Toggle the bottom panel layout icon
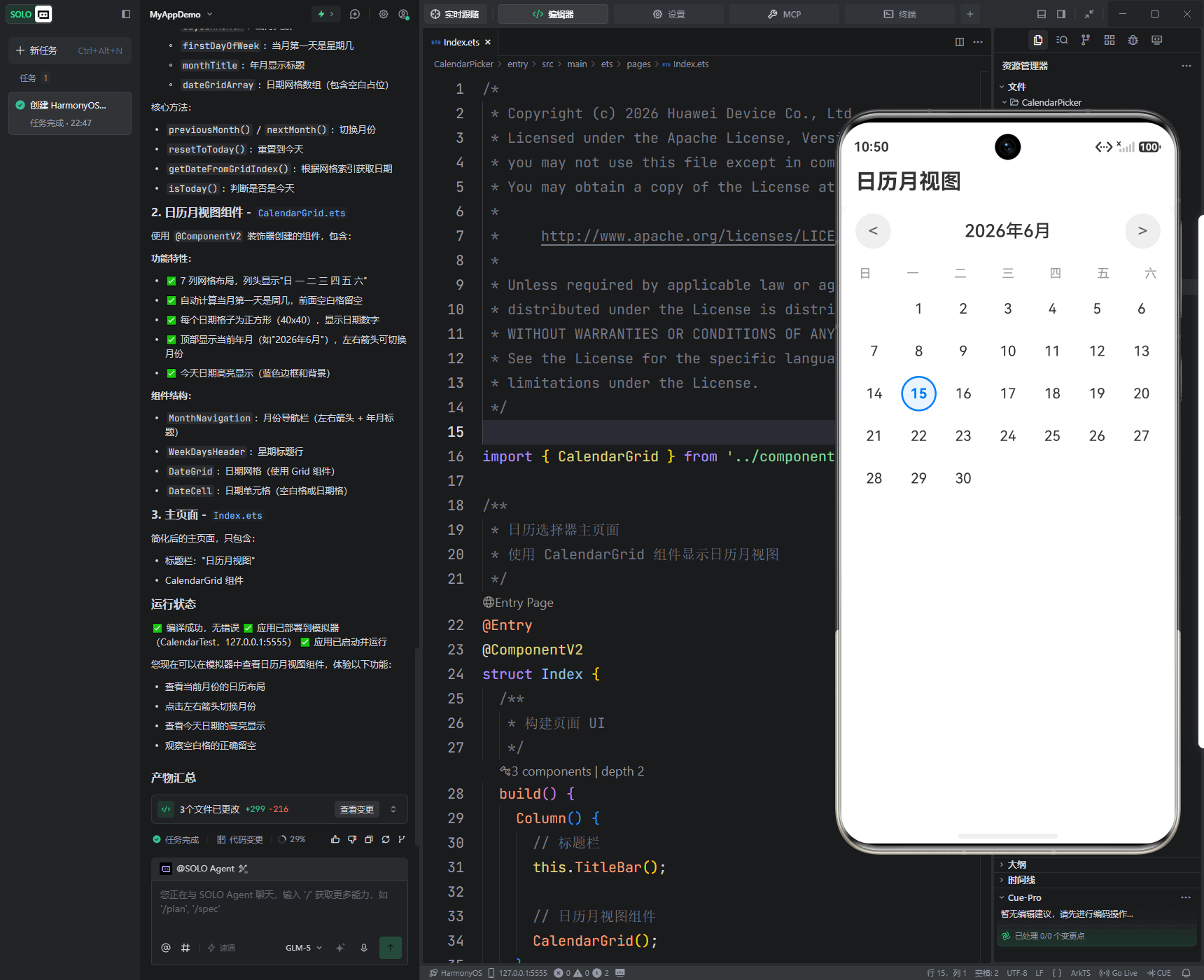 [1042, 14]
